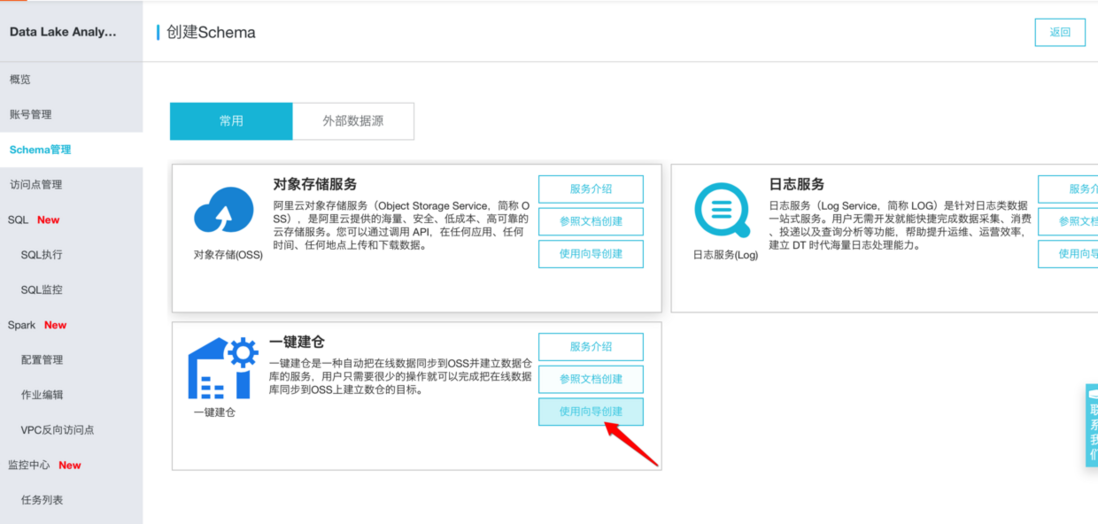Click the 对象存储服务 card title
The image size is (1098, 524).
315,184
